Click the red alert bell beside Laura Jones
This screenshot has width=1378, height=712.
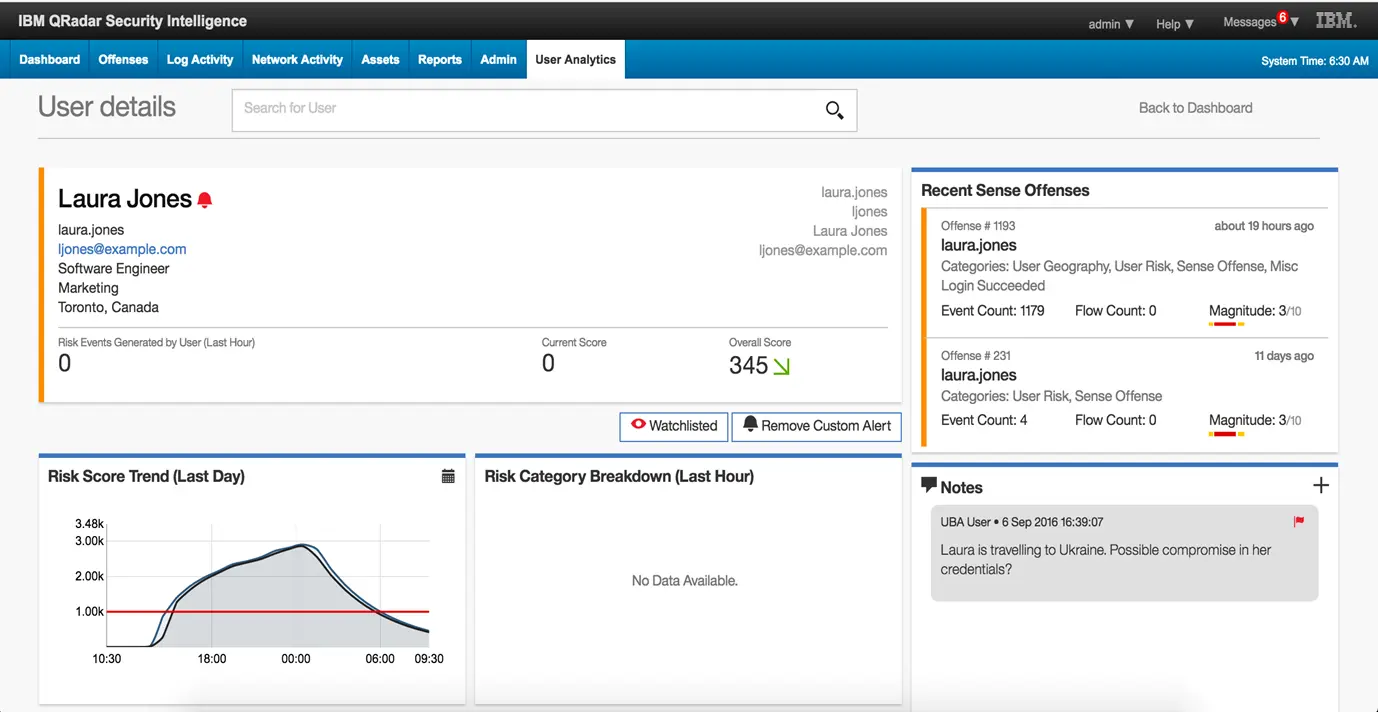click(x=205, y=198)
